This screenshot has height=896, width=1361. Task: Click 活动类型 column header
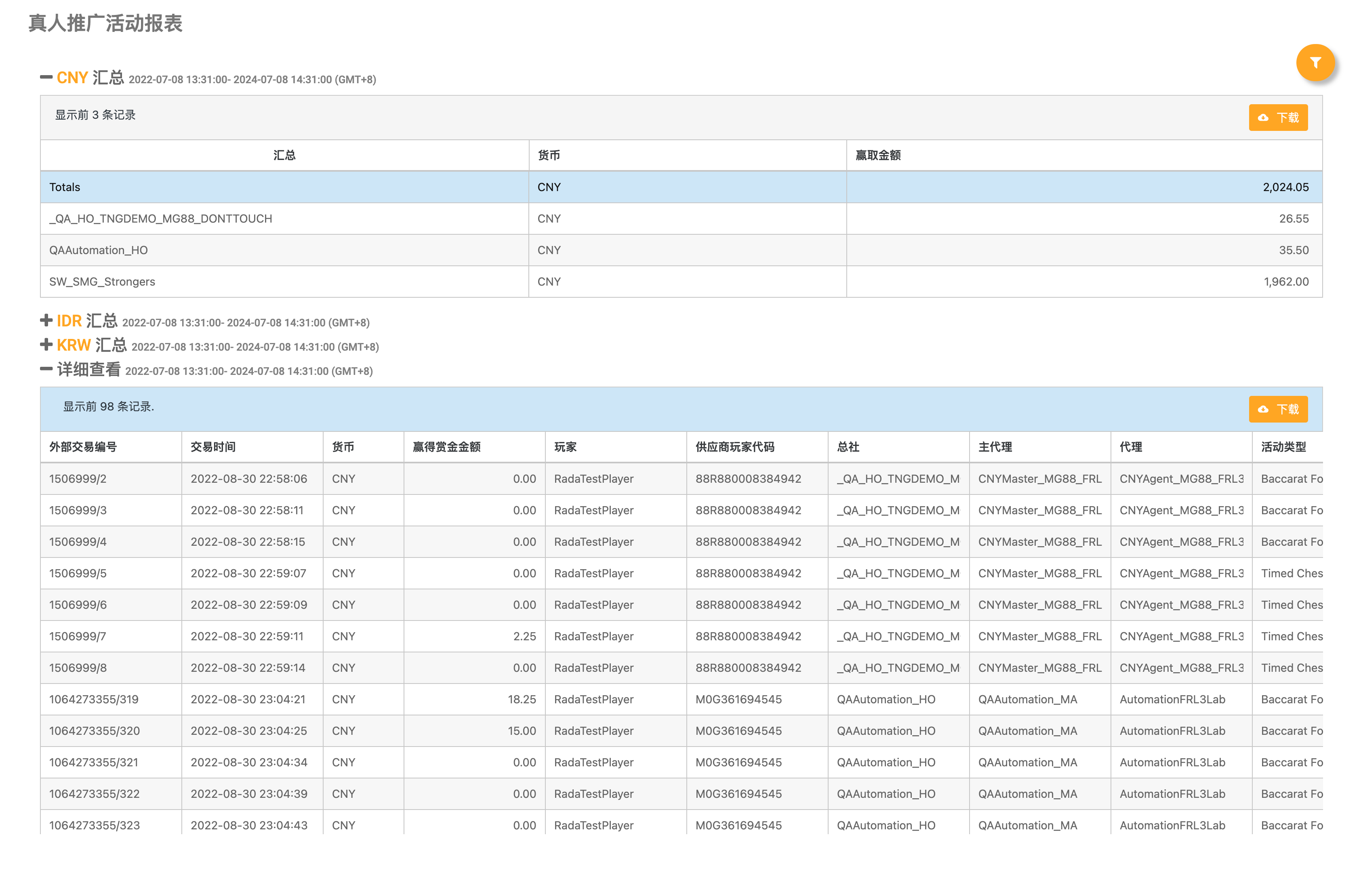pyautogui.click(x=1283, y=447)
